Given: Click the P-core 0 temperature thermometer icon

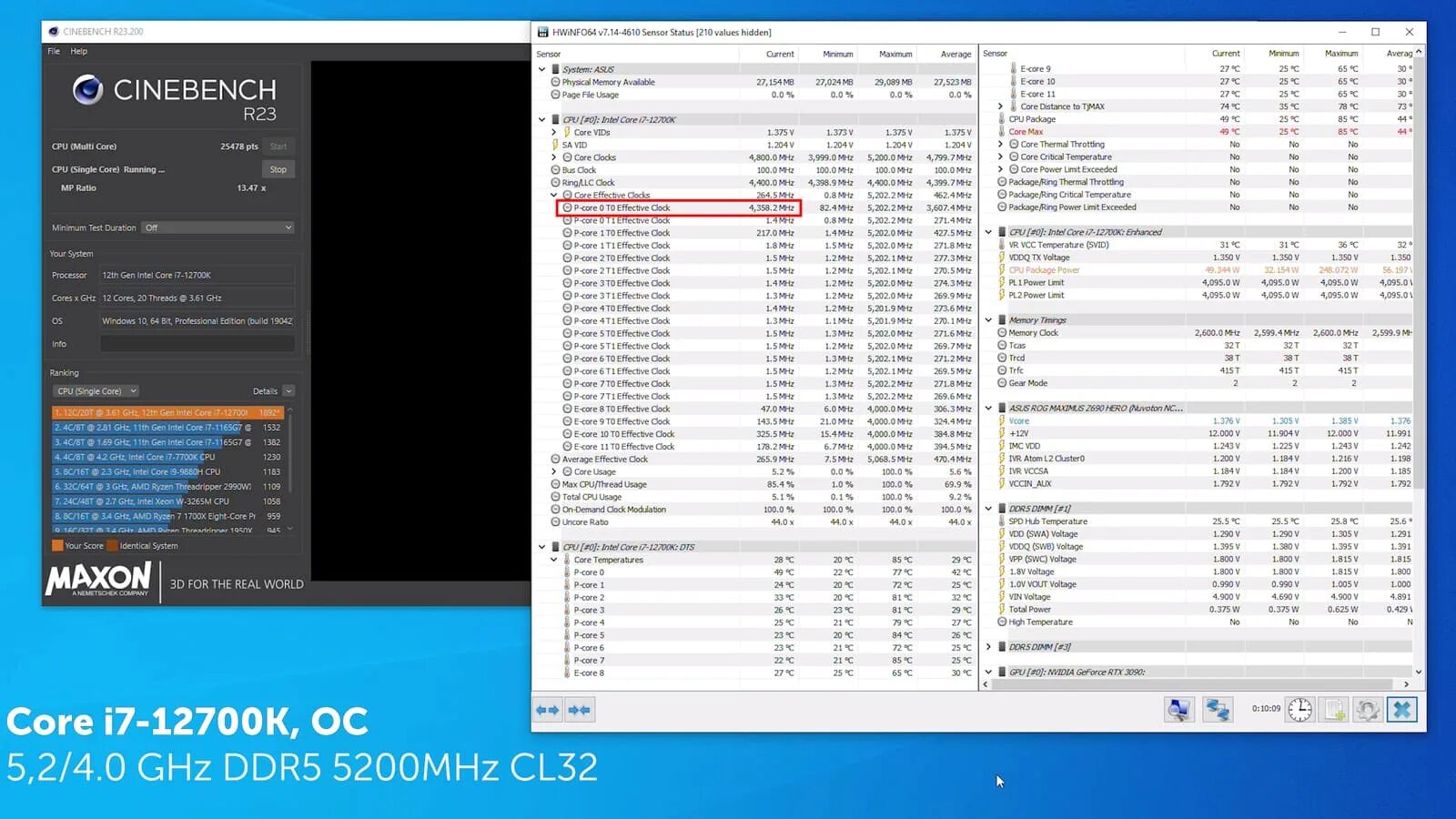Looking at the screenshot, I should point(567,572).
